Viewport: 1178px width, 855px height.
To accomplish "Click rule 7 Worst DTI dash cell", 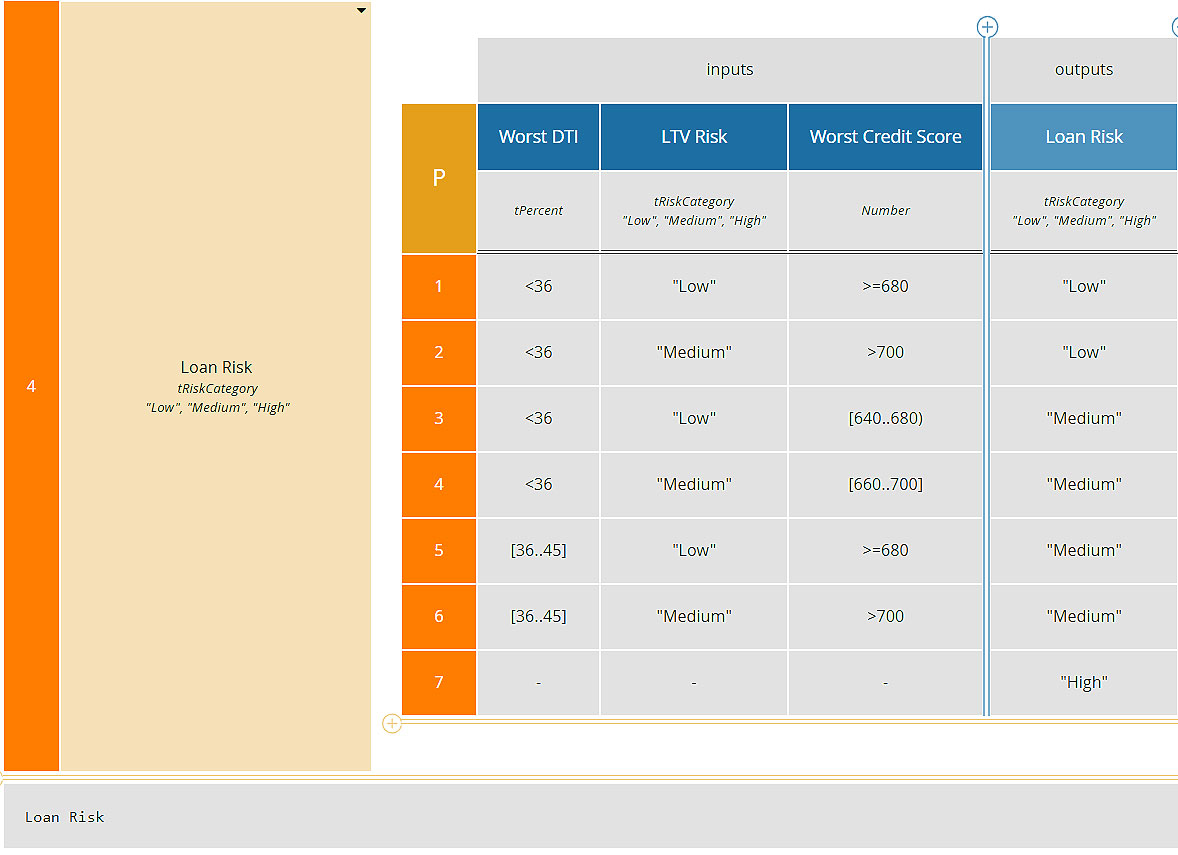I will pyautogui.click(x=539, y=683).
